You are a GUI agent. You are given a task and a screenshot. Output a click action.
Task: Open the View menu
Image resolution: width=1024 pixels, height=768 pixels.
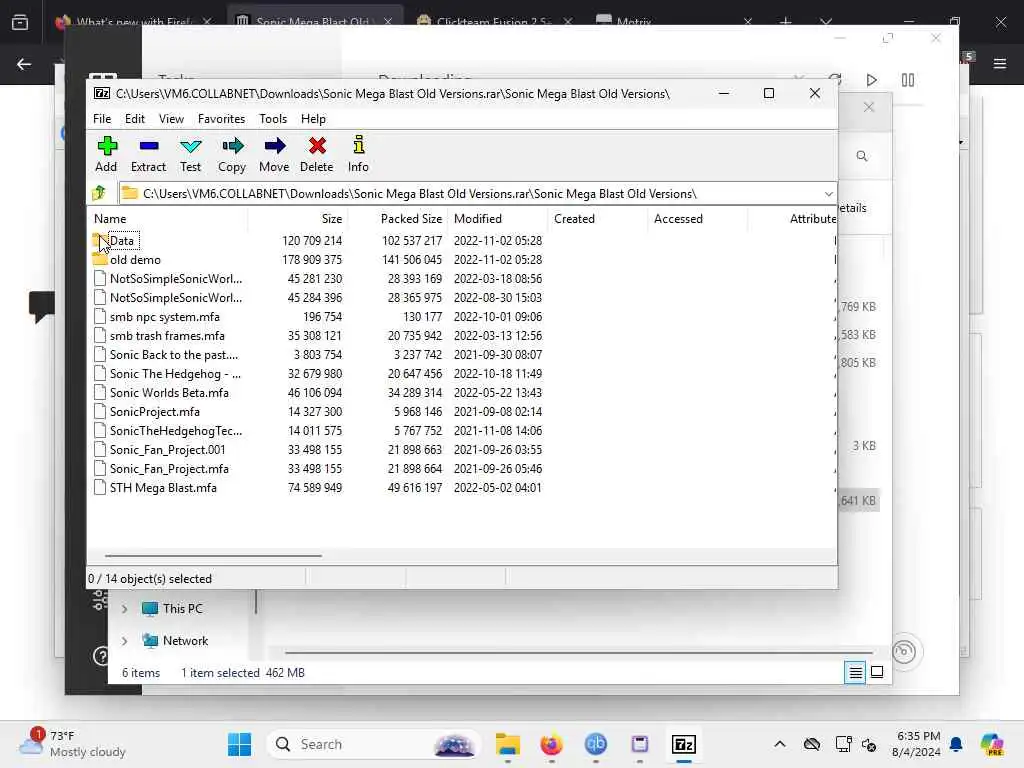[x=171, y=119]
